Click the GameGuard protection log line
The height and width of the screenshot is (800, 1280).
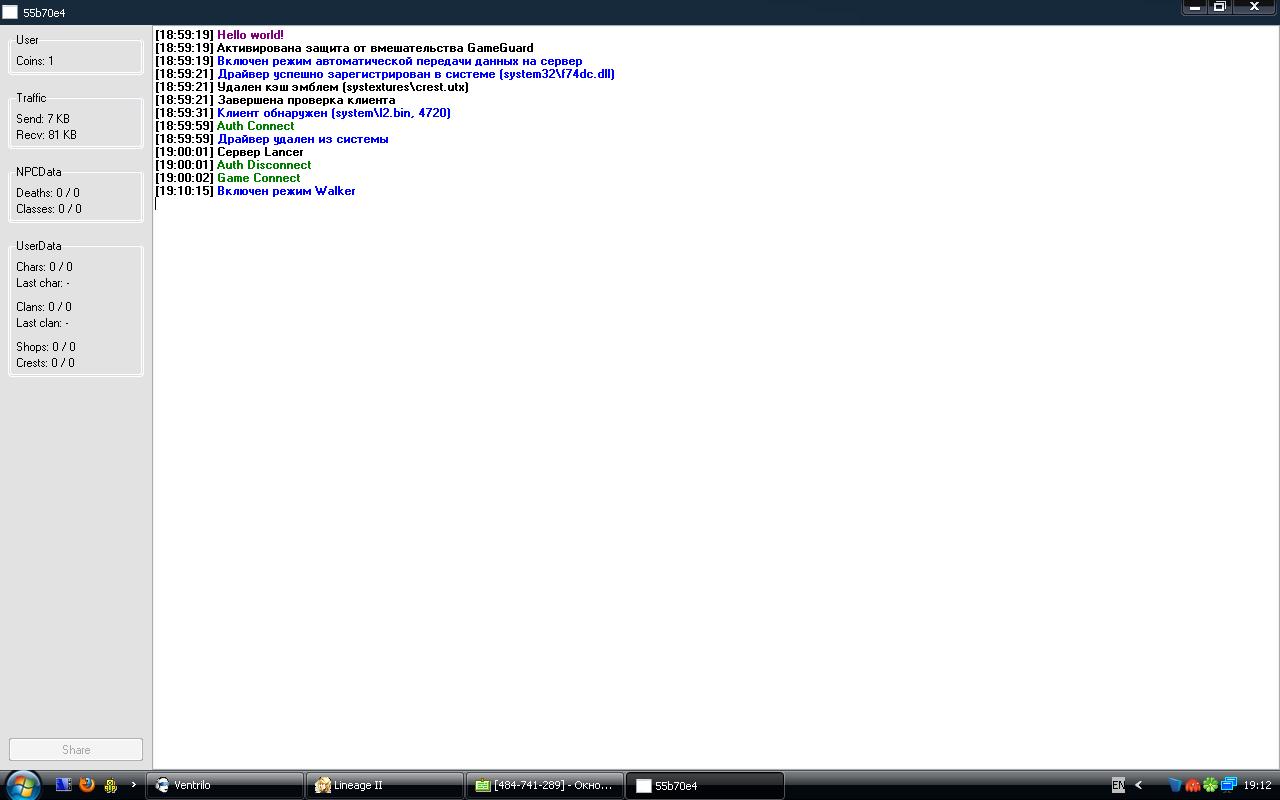(x=344, y=48)
